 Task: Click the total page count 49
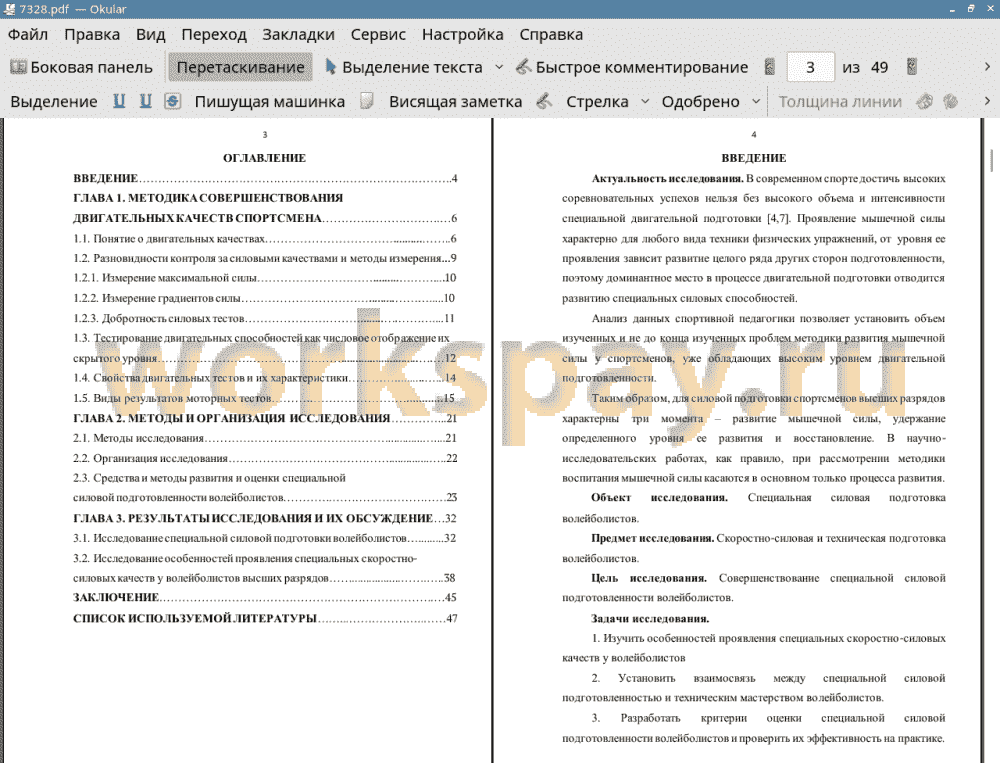pos(879,67)
